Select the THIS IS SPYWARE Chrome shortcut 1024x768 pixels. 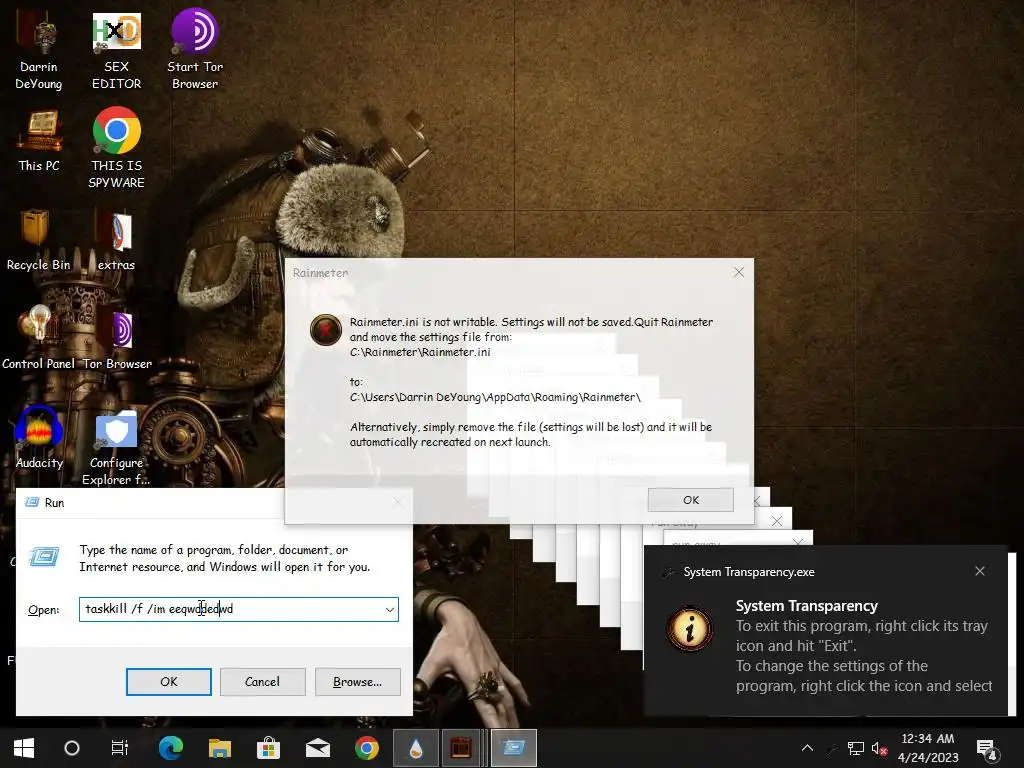[x=116, y=149]
